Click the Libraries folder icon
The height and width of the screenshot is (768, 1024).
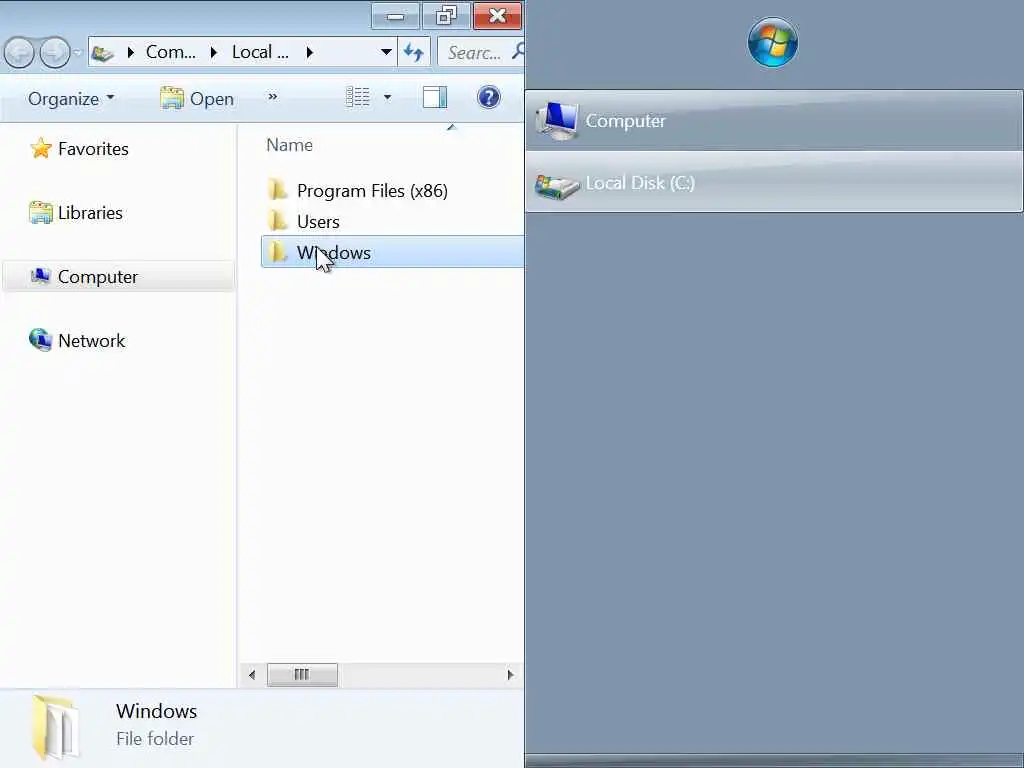pyautogui.click(x=40, y=212)
